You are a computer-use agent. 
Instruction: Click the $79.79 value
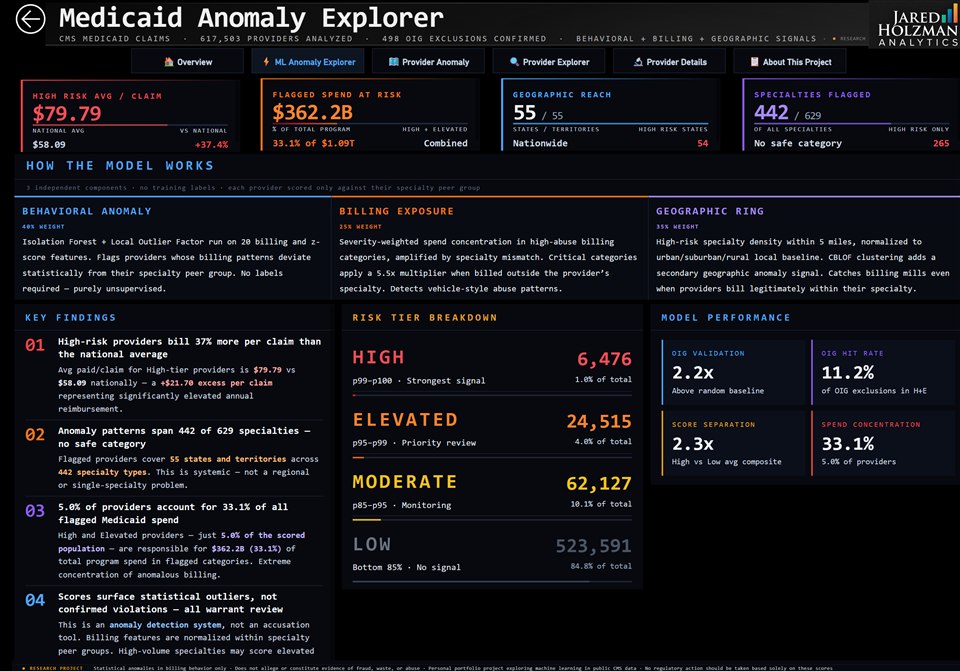coord(67,113)
